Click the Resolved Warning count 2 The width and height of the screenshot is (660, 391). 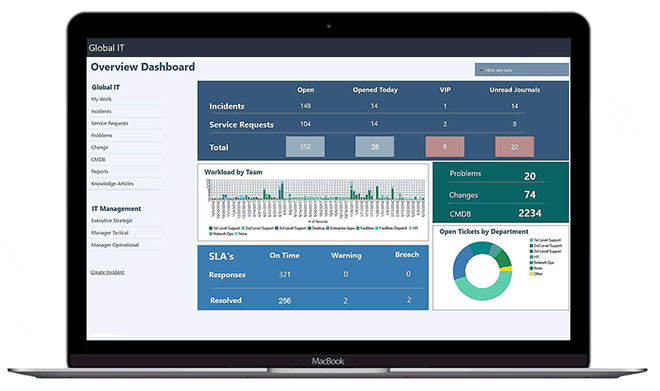click(x=346, y=301)
